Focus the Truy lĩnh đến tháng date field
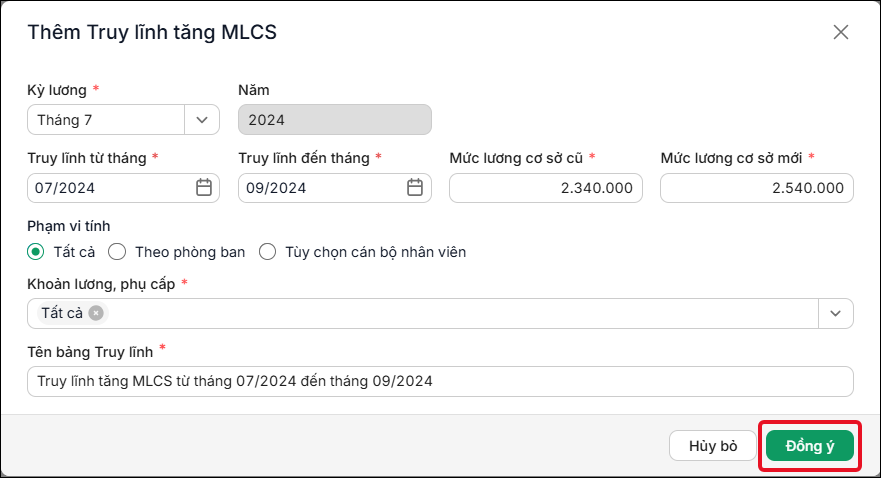The height and width of the screenshot is (478, 881). pyautogui.click(x=334, y=188)
